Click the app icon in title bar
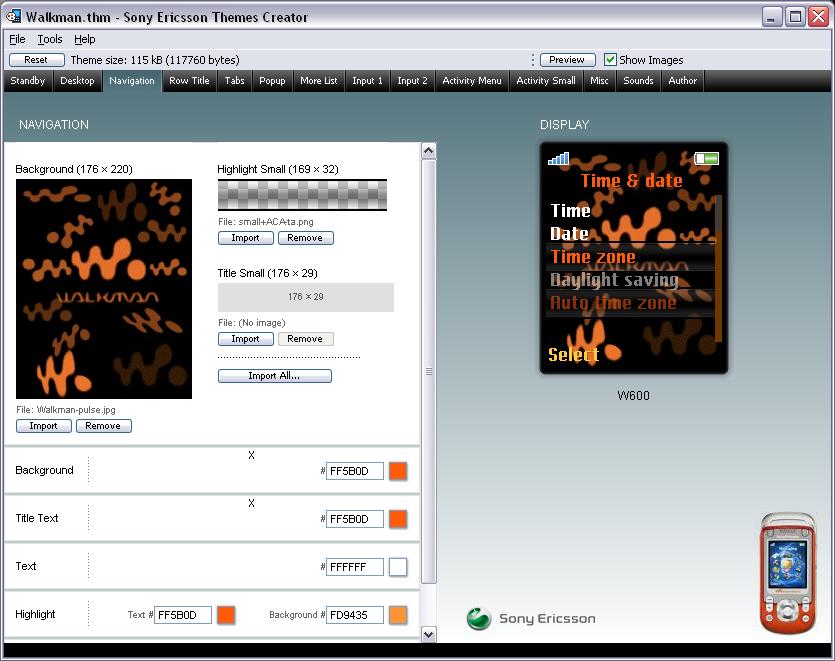The width and height of the screenshot is (835, 661). click(13, 17)
